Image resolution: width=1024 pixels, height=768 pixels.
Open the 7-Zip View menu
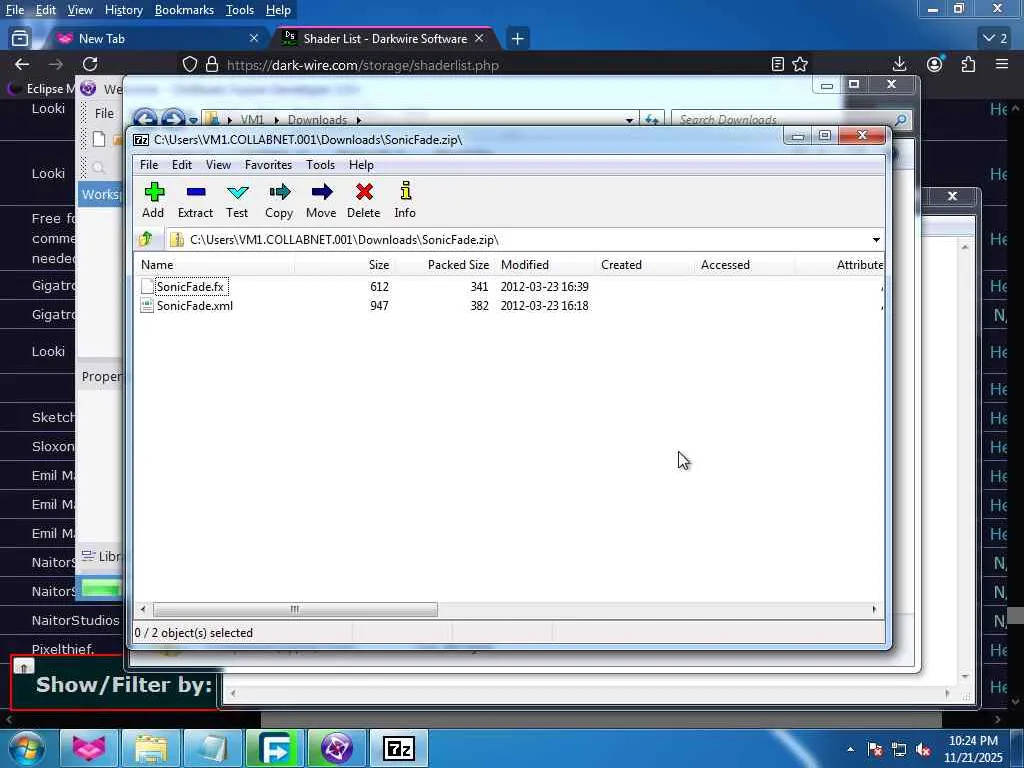[218, 165]
